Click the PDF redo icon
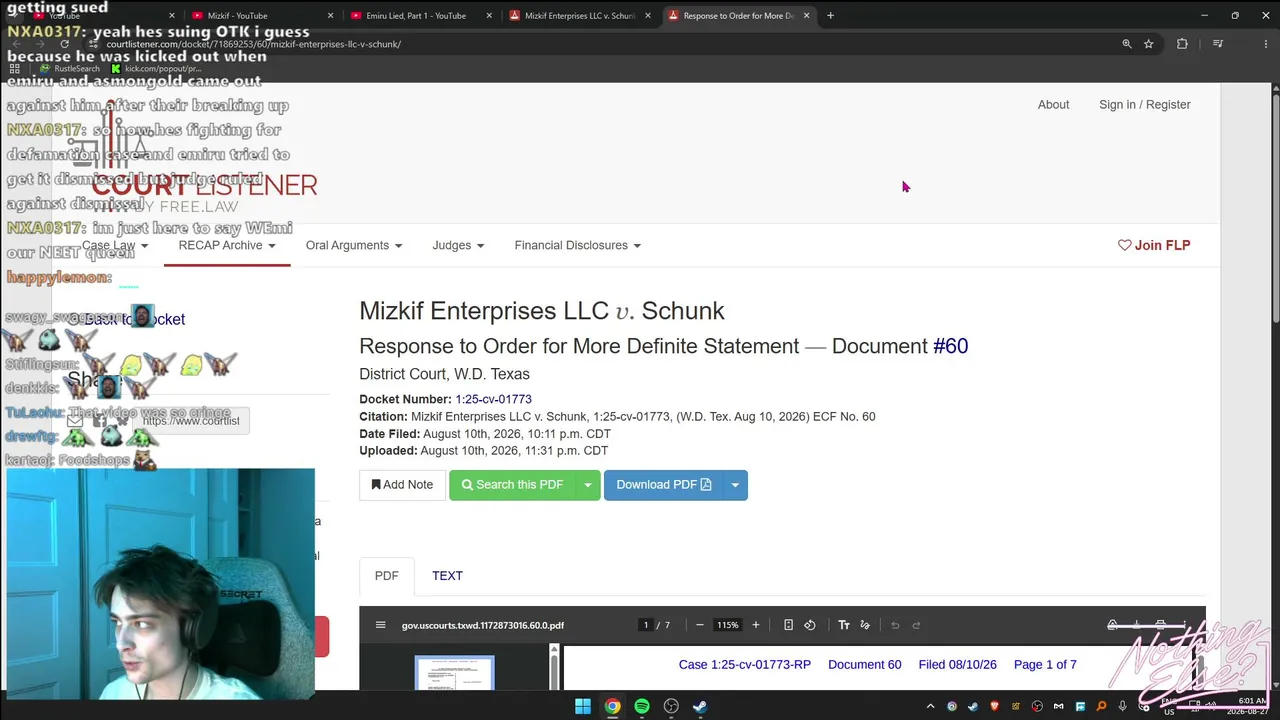 916,625
